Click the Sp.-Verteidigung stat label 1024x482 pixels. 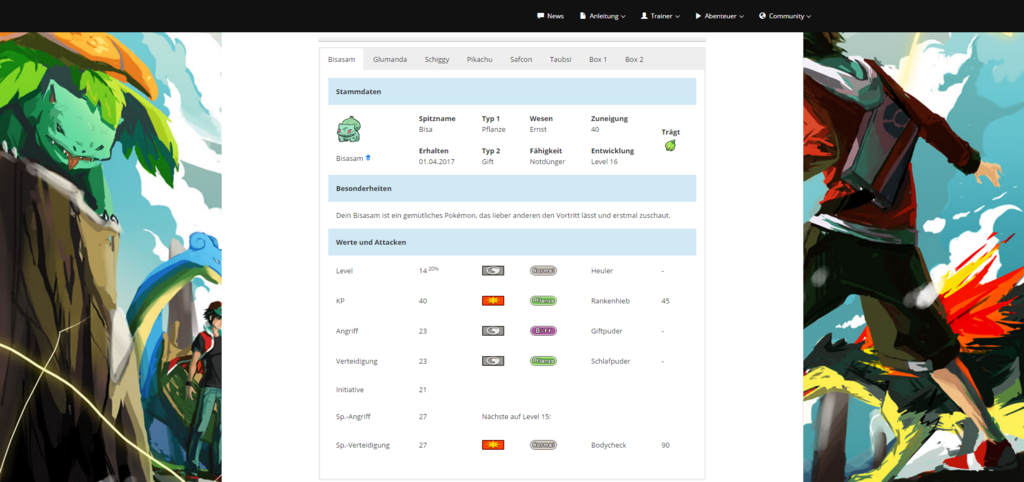click(362, 445)
